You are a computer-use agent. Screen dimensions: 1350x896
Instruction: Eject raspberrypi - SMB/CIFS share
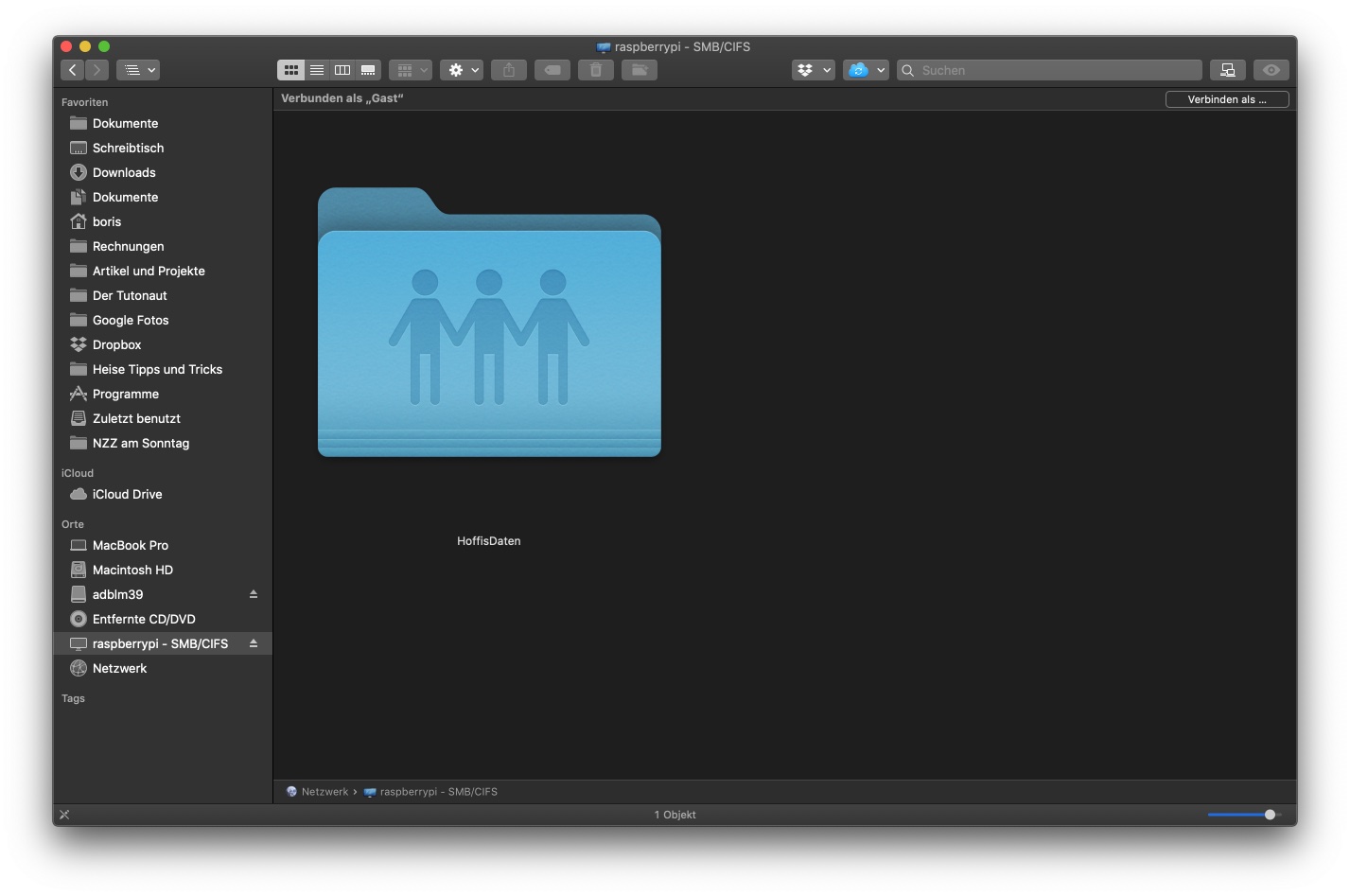254,643
